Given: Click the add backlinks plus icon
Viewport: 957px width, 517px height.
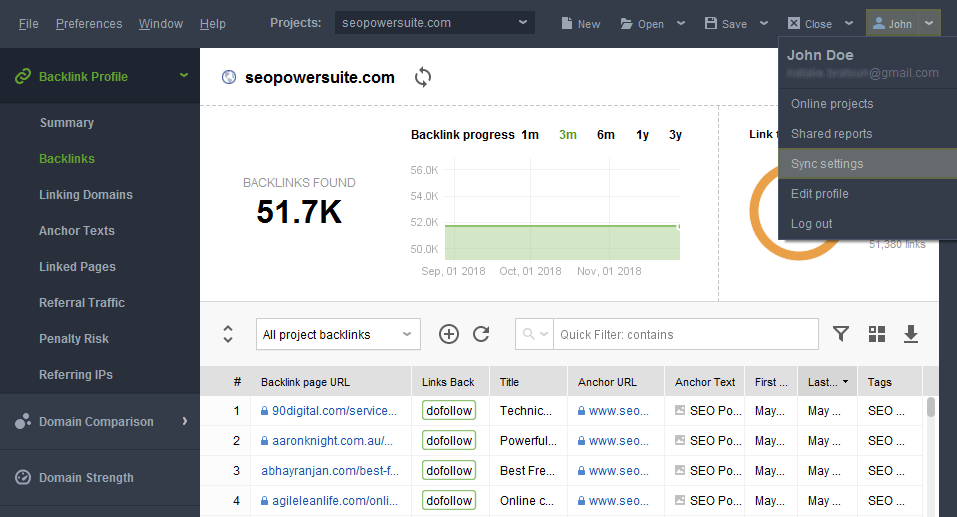Looking at the screenshot, I should (449, 334).
